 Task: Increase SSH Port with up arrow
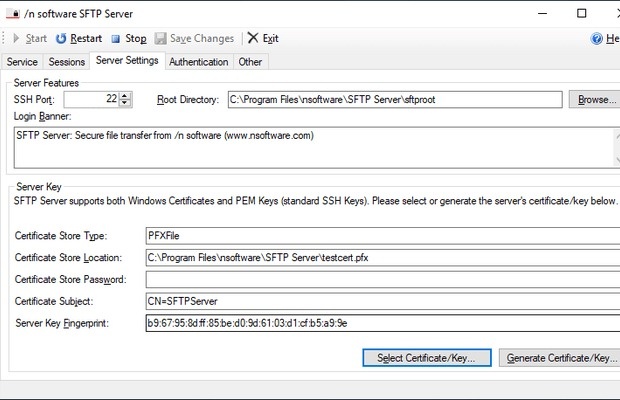point(125,96)
